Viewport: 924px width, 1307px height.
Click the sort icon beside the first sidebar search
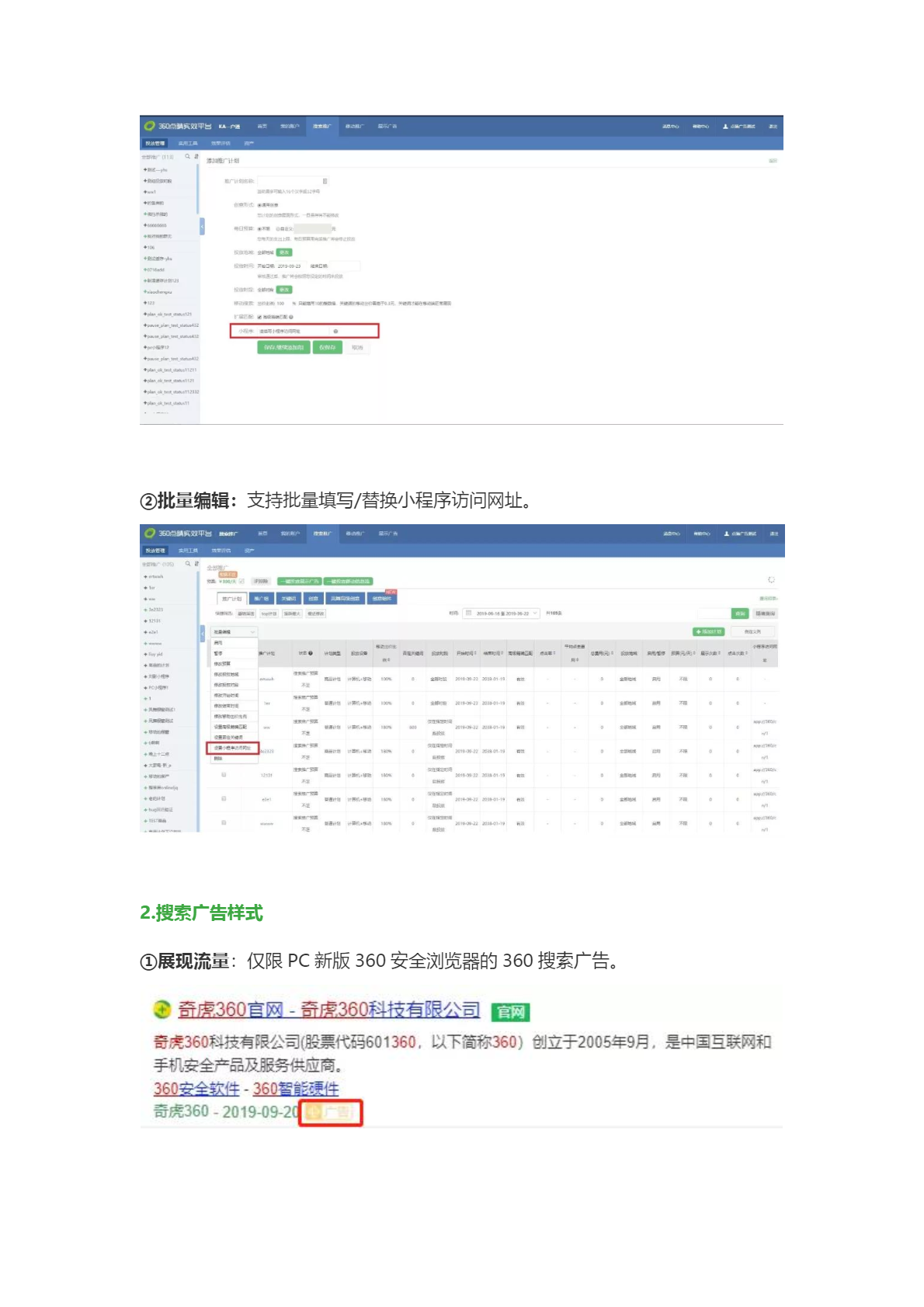196,156
